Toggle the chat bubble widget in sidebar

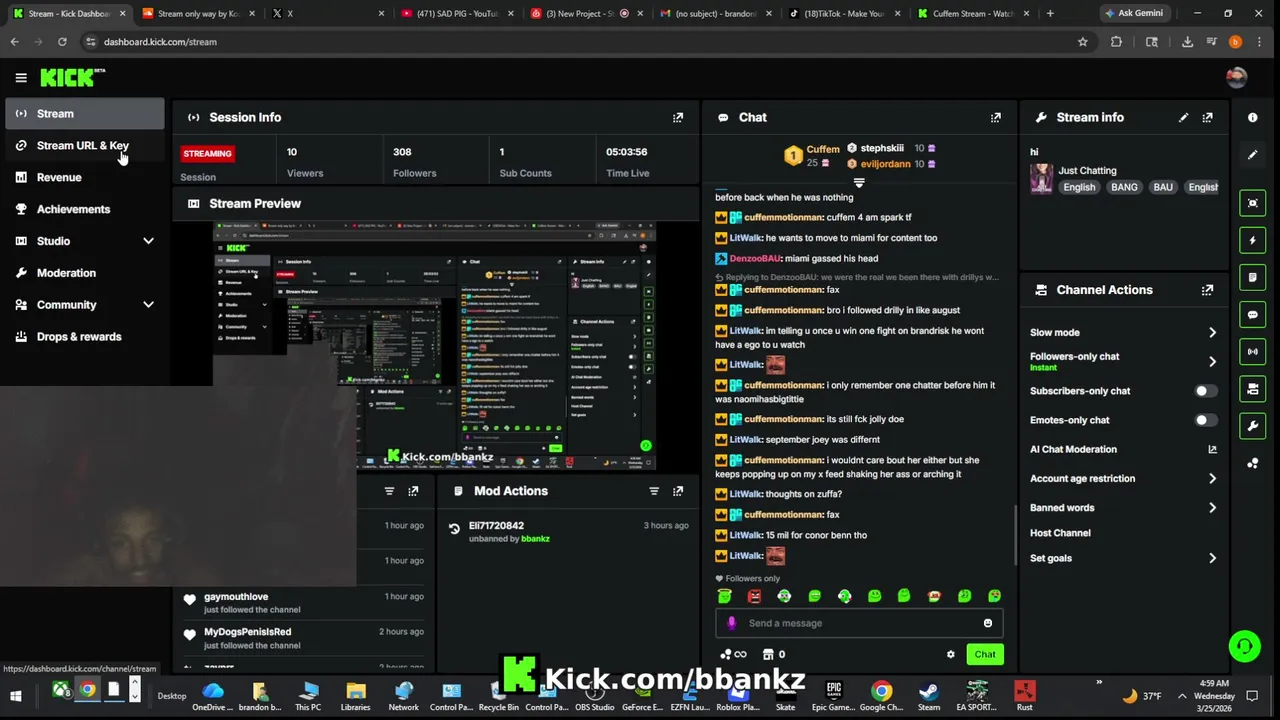click(1253, 314)
